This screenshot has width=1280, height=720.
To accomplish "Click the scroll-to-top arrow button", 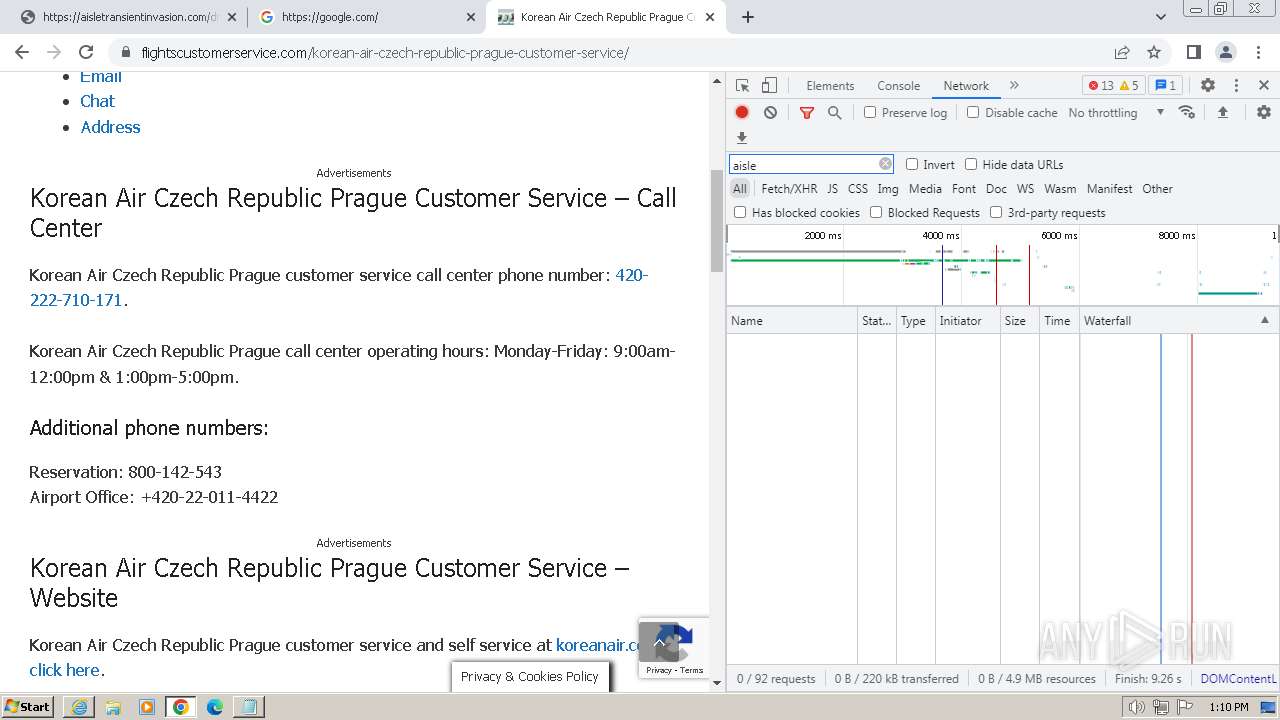I will tap(659, 641).
